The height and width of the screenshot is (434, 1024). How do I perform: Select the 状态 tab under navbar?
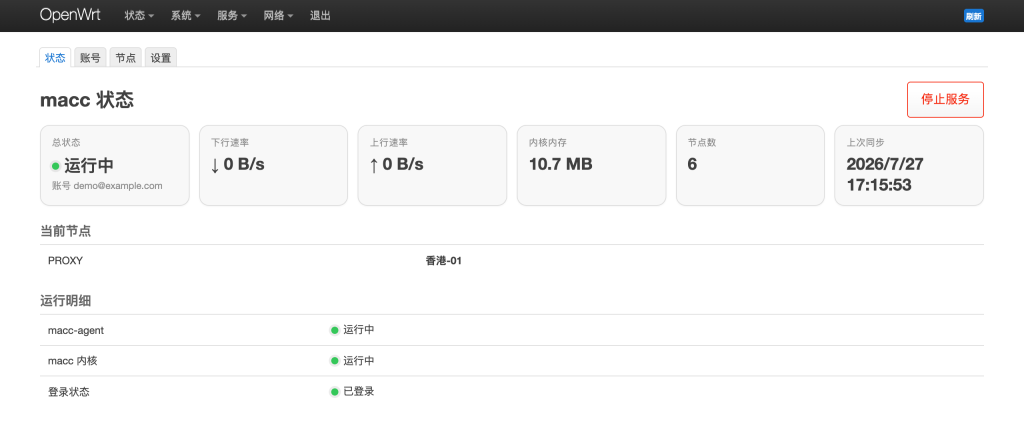pyautogui.click(x=55, y=57)
